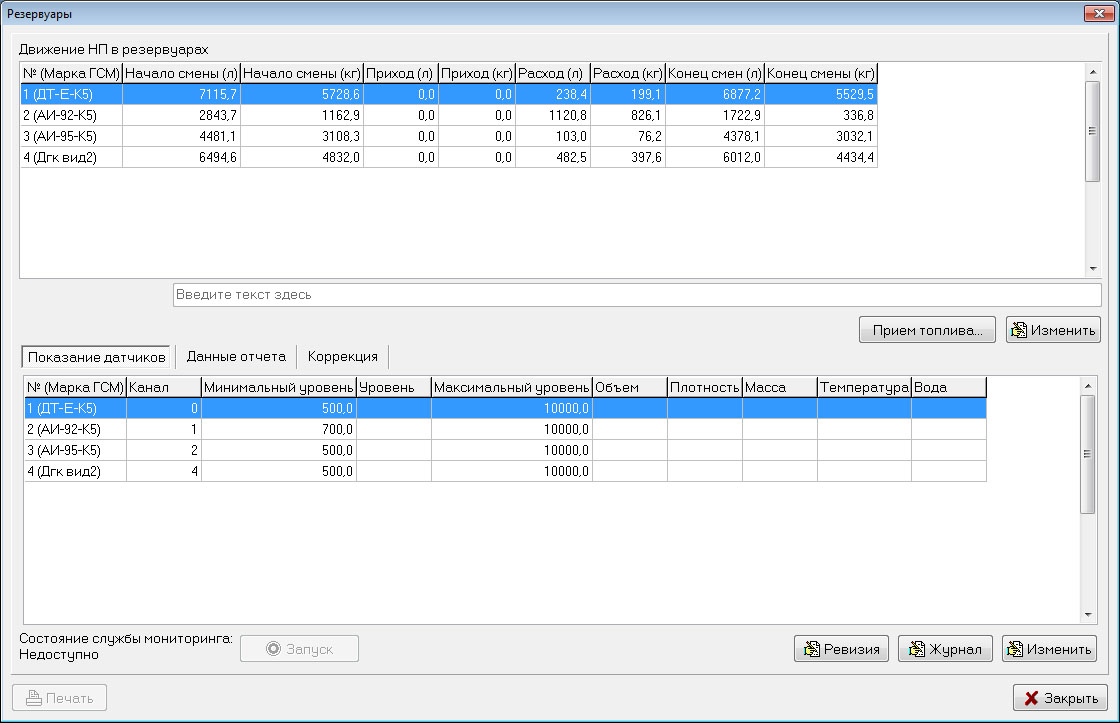Screen dimensions: 1120x723
Task: Click the Вода column header
Action: [x=949, y=387]
